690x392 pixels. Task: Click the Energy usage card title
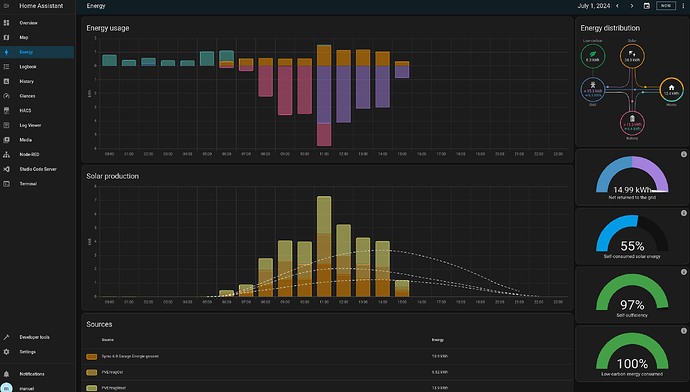click(108, 28)
